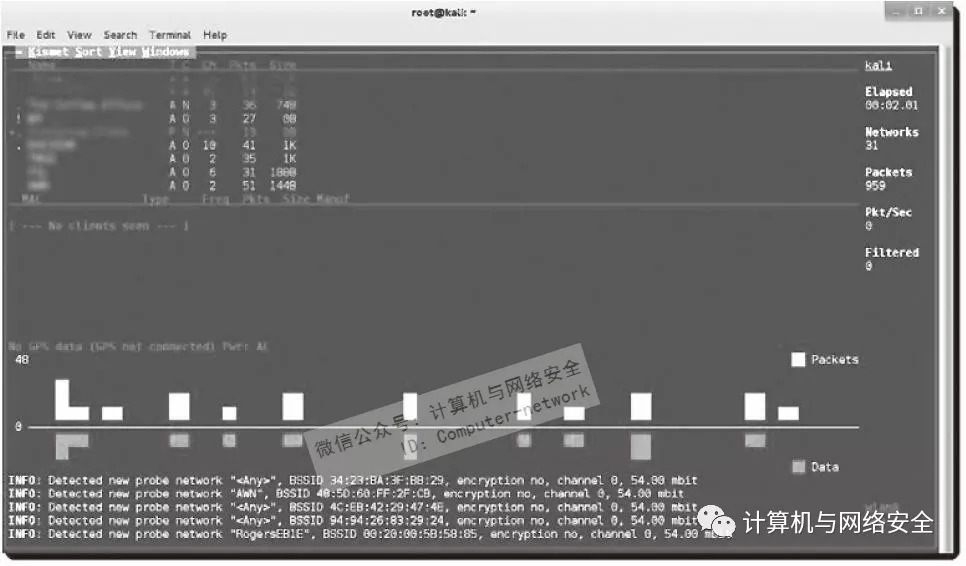966x566 pixels.
Task: Click the Pkt/Sec label
Action: coord(888,212)
